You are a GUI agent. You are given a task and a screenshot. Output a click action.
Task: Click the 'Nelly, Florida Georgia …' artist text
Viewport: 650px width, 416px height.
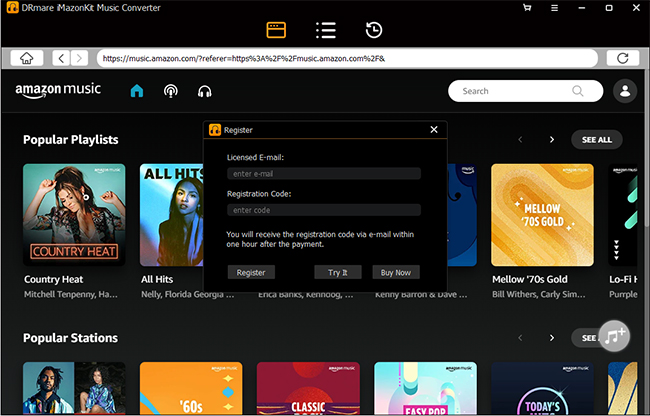tap(188, 294)
